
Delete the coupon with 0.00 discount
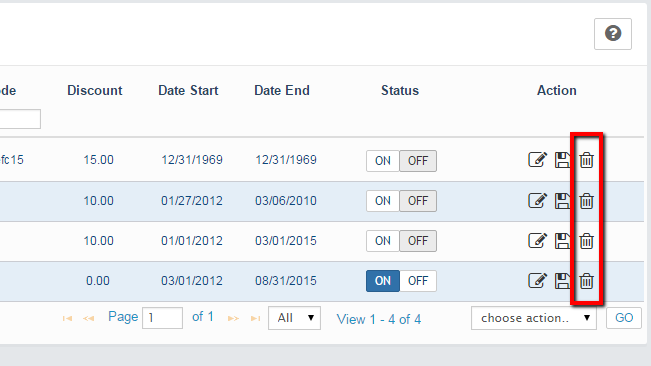(x=586, y=281)
